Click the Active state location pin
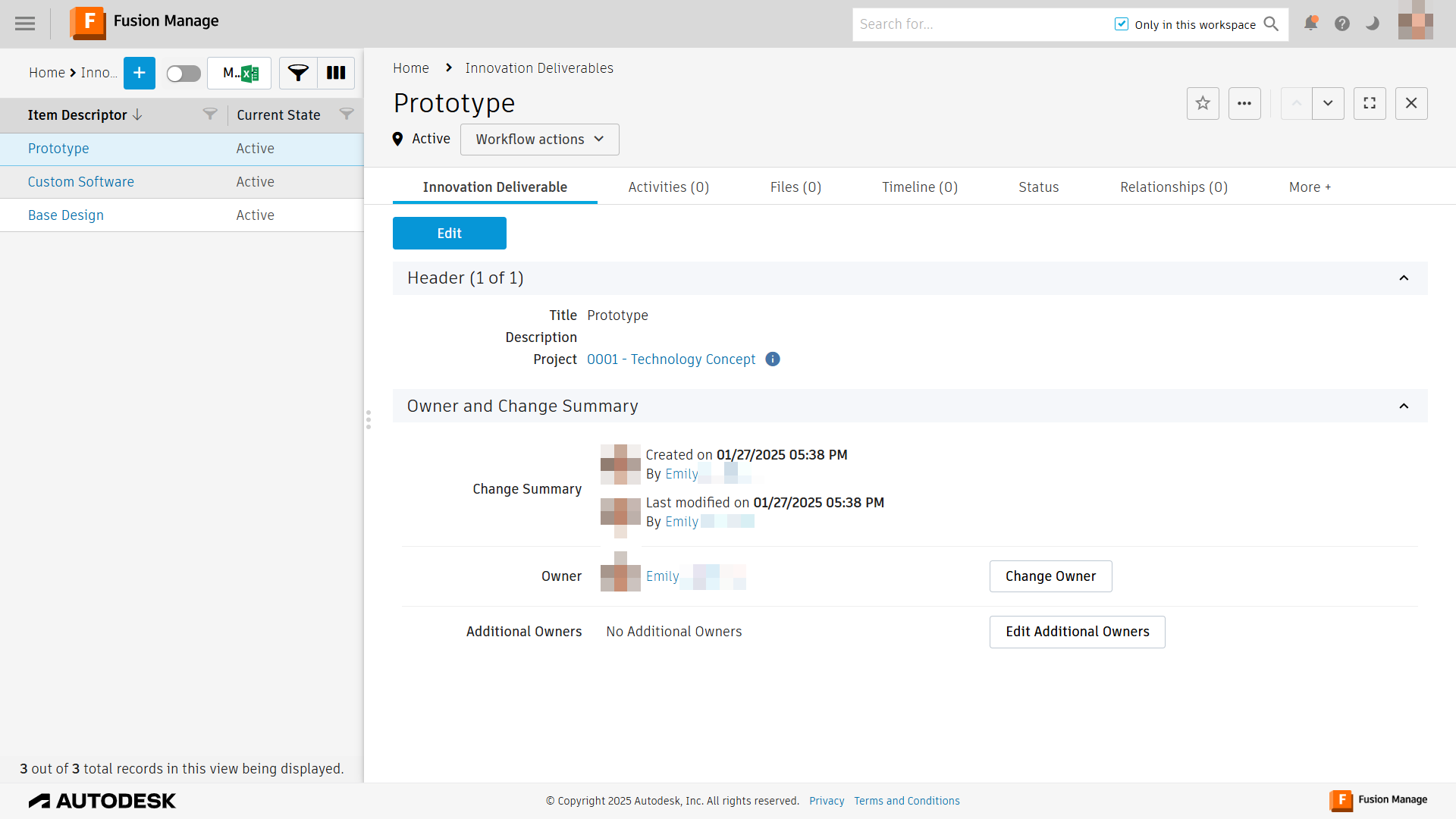The image size is (1456, 819). (x=397, y=139)
